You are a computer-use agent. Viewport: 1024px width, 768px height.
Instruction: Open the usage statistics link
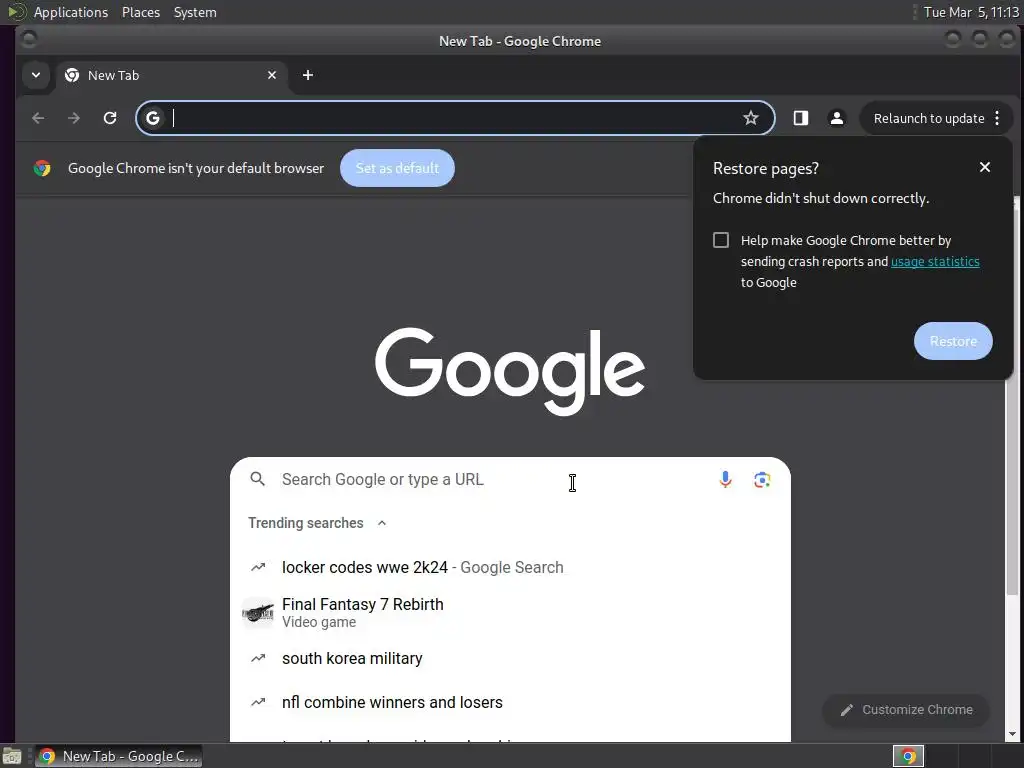935,261
